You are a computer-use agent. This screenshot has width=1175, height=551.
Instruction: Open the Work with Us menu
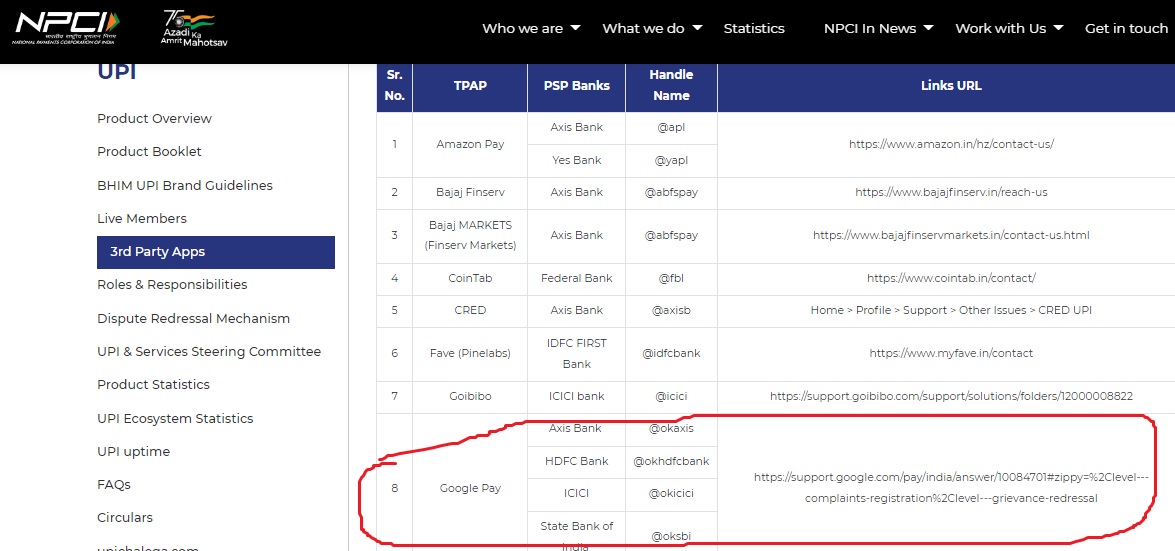click(x=1000, y=28)
